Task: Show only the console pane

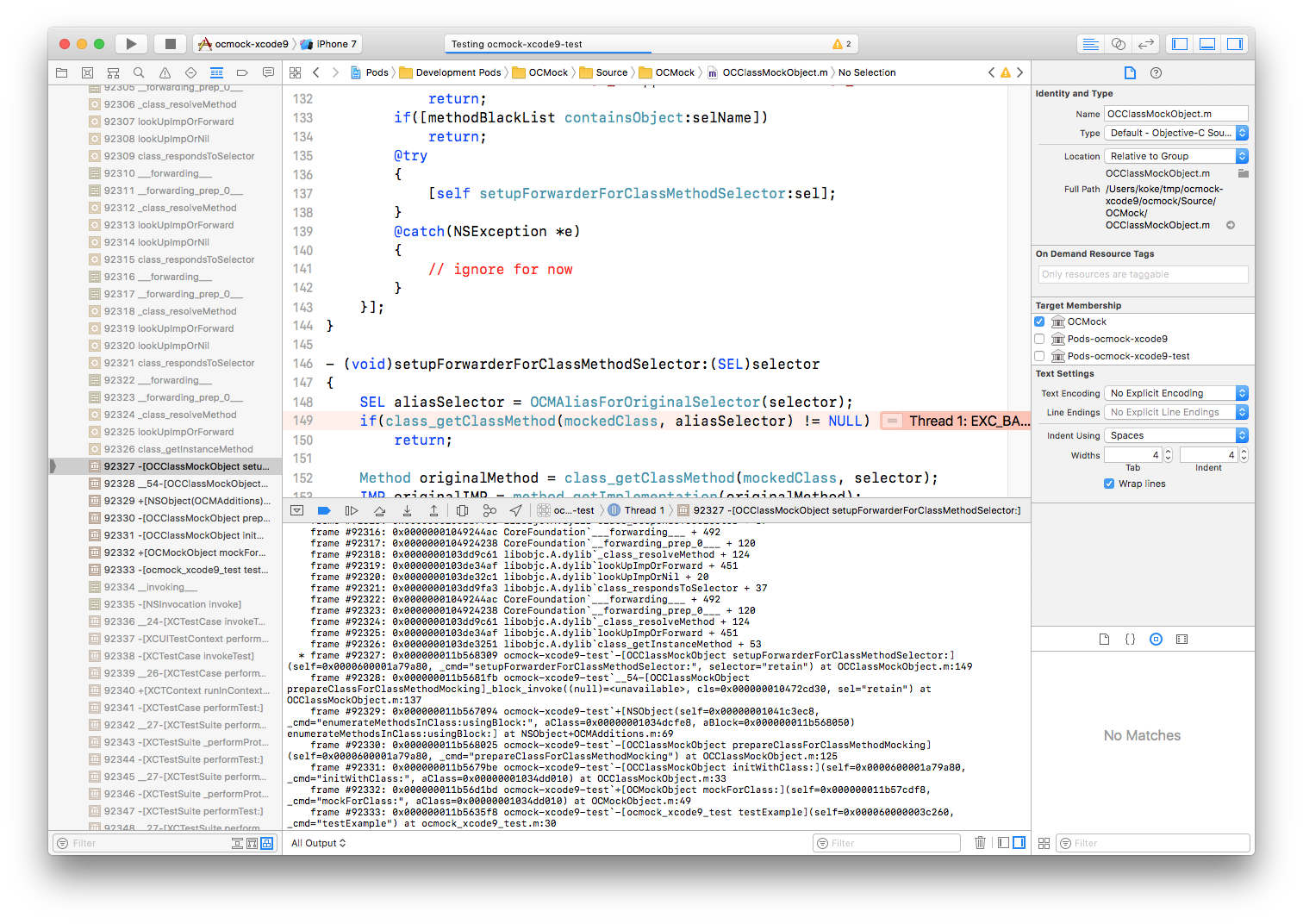Action: [x=1019, y=843]
